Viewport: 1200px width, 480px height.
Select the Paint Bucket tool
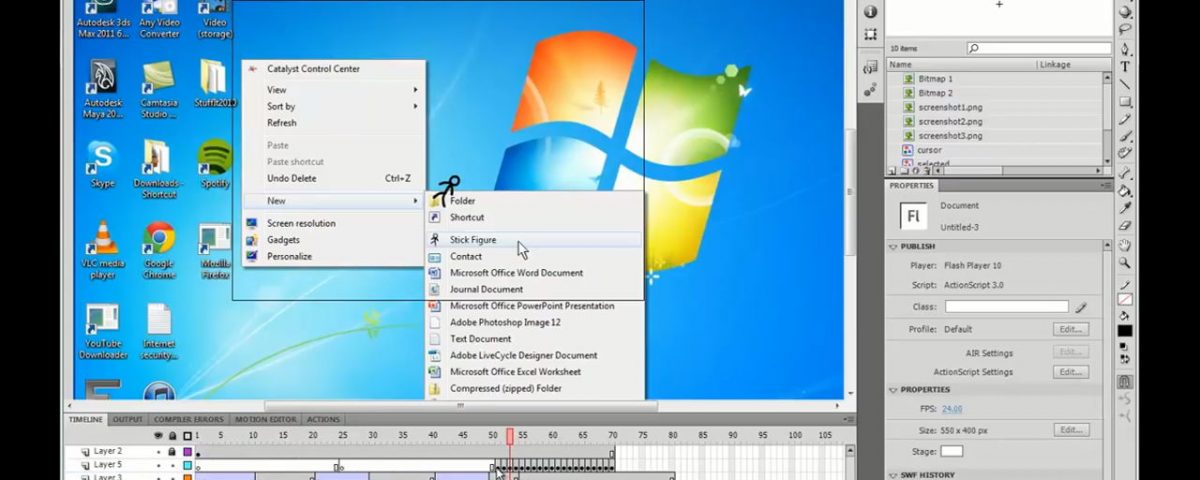(x=1124, y=190)
